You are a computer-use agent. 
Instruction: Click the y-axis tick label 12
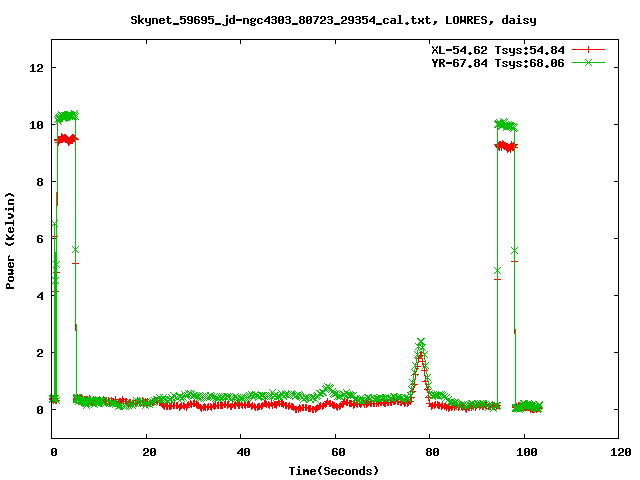pos(36,68)
